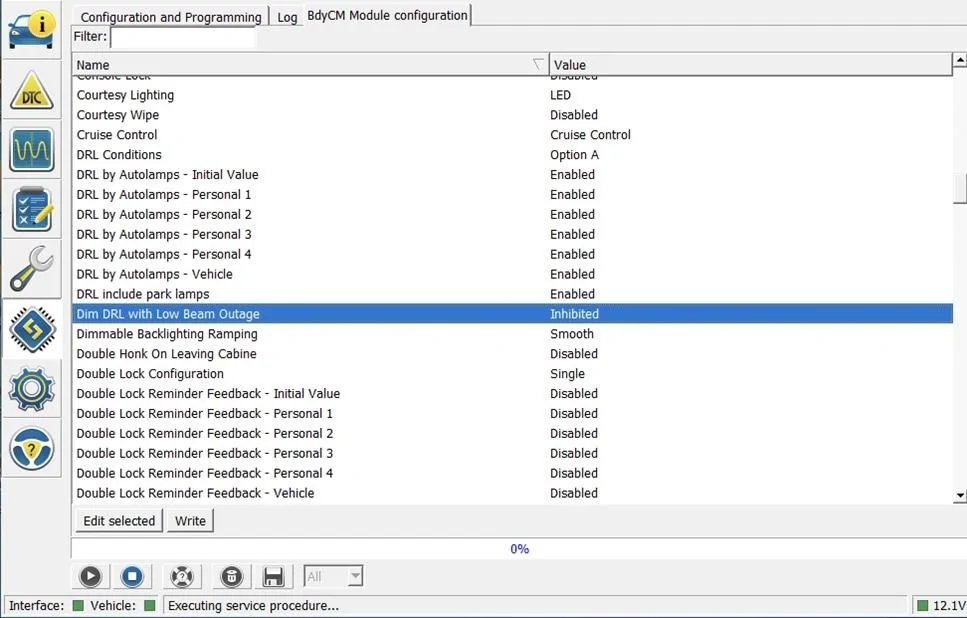
Task: Select Dim DRL with Low Beam Outage
Action: (512, 313)
